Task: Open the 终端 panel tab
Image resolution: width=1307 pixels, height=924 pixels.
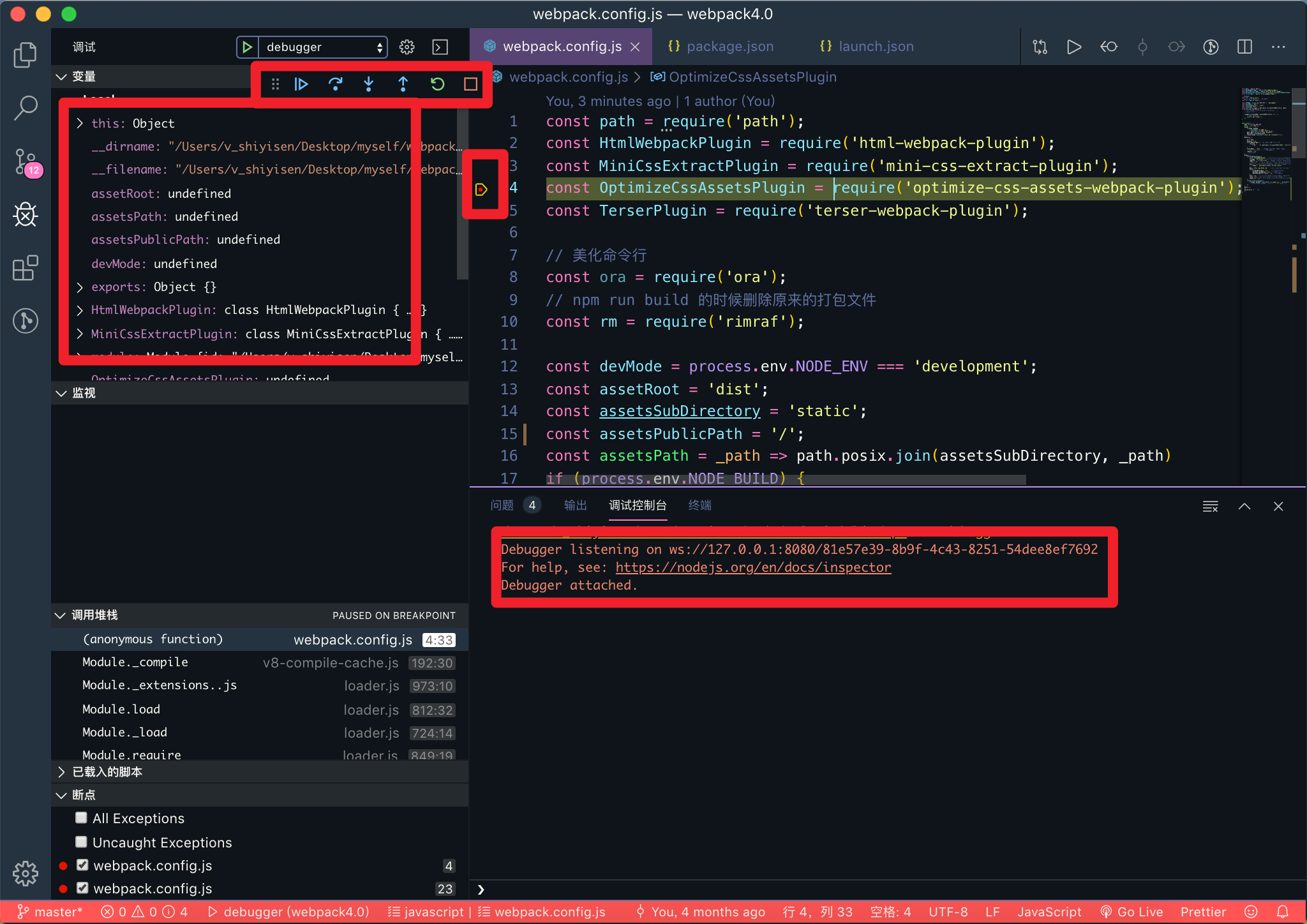Action: [699, 505]
